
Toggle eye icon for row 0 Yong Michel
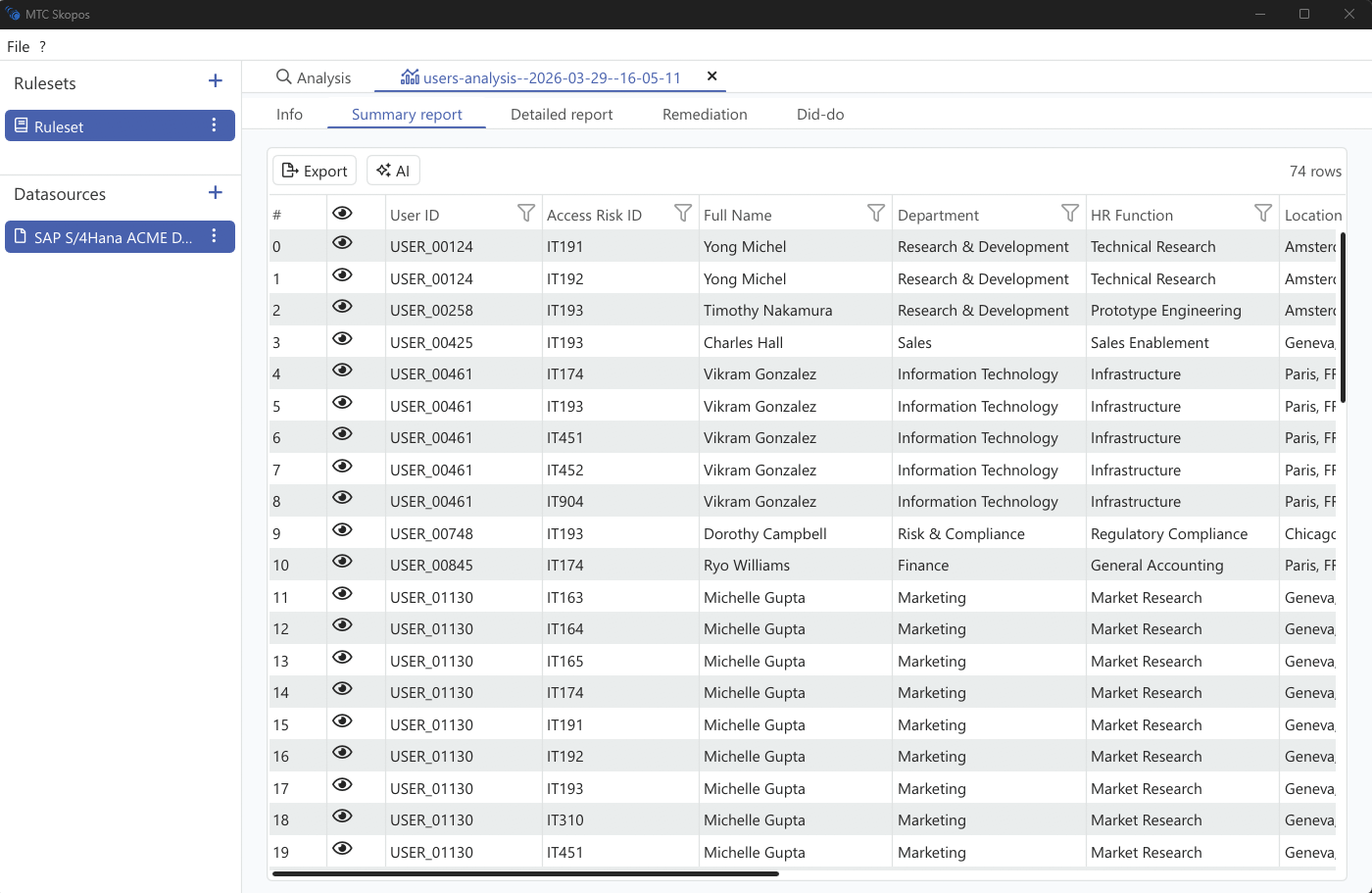342,243
